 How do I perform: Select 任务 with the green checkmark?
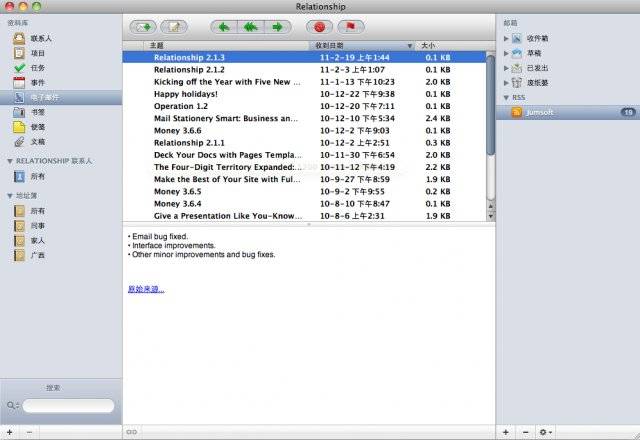[37, 68]
